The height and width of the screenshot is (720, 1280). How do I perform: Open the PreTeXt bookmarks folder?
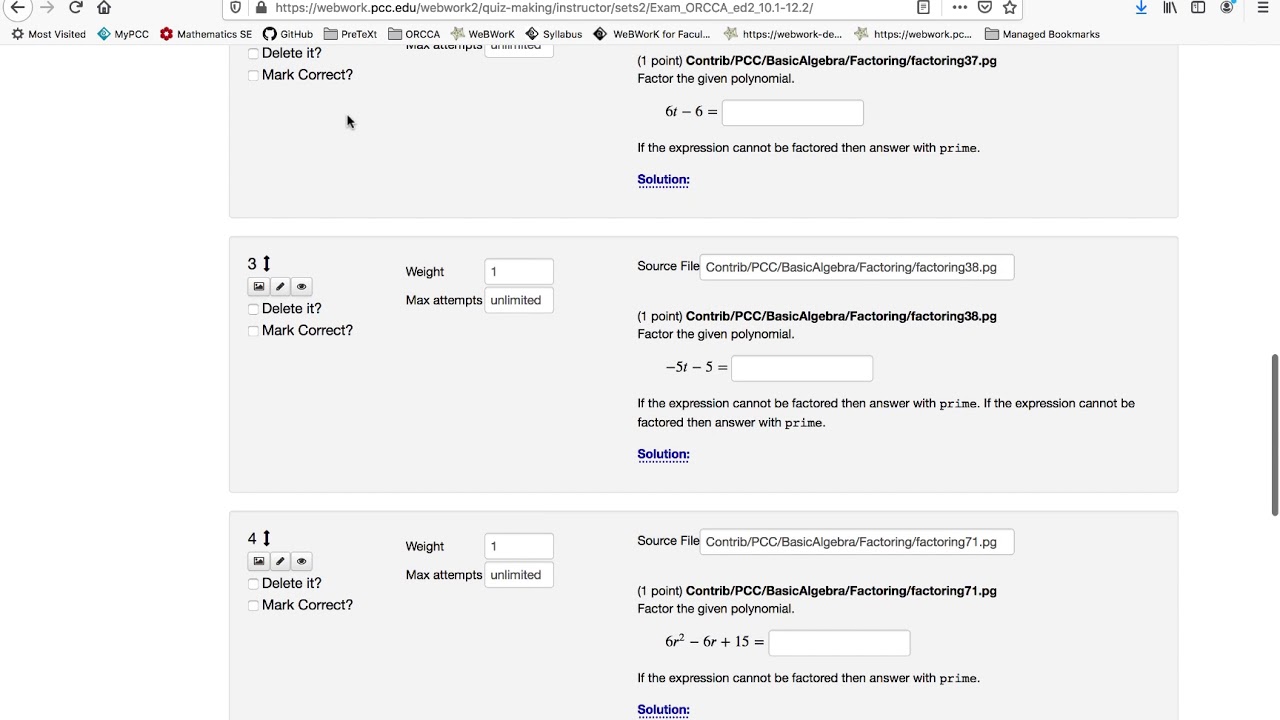click(351, 34)
